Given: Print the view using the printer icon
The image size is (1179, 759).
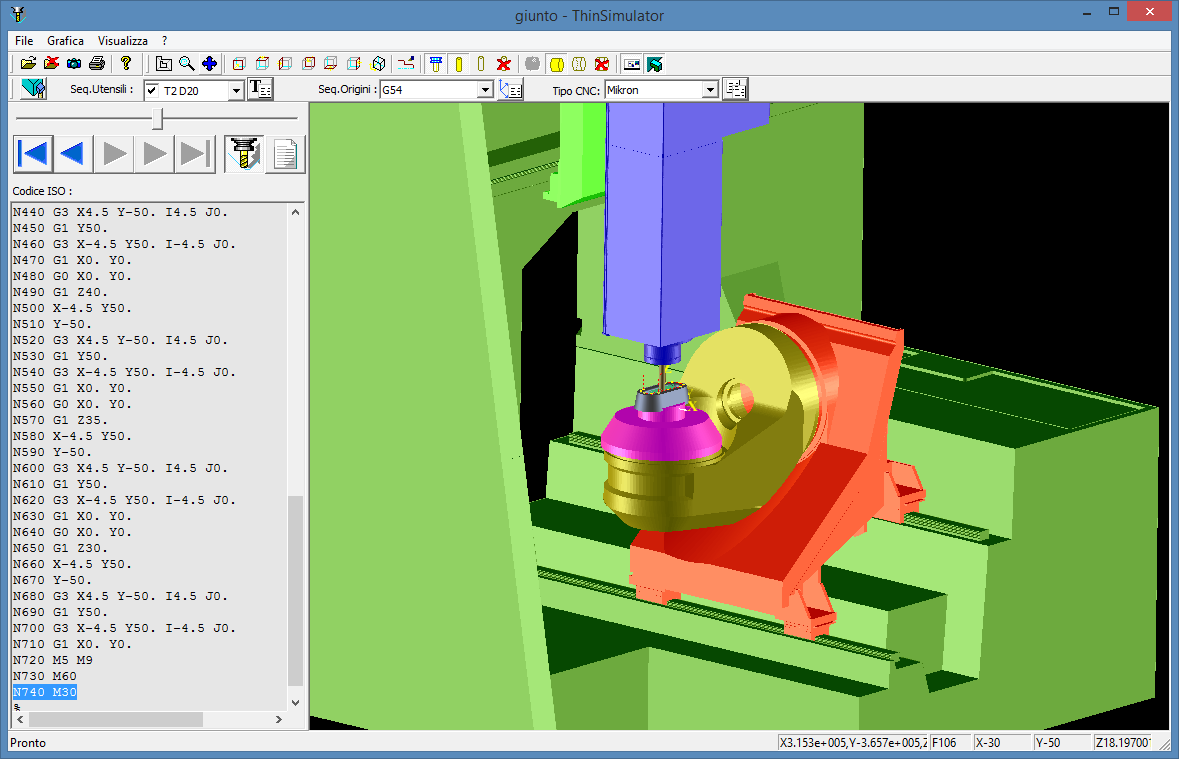Looking at the screenshot, I should [x=97, y=64].
